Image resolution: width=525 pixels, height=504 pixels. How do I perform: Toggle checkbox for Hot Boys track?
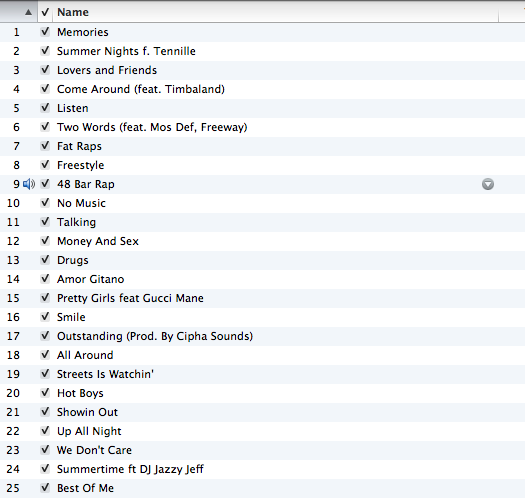(45, 392)
